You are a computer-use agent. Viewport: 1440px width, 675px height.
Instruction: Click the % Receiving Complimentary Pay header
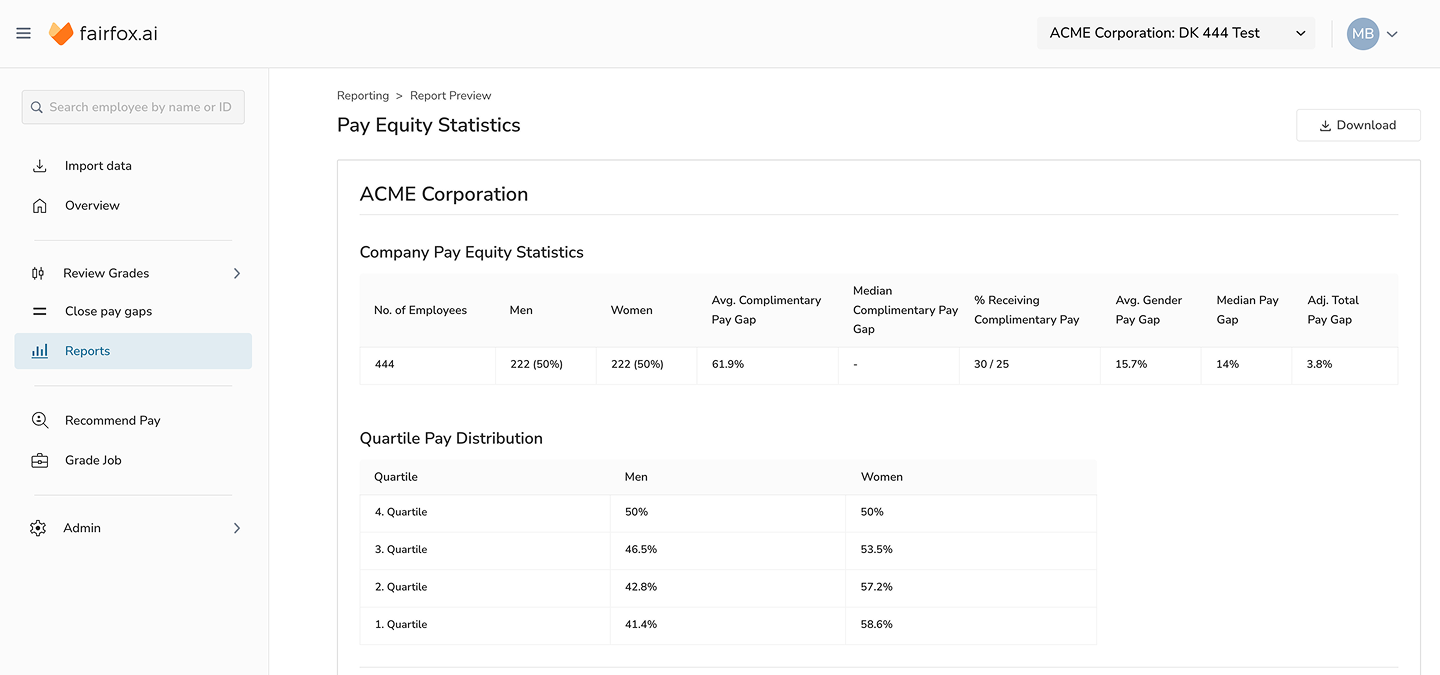1027,310
